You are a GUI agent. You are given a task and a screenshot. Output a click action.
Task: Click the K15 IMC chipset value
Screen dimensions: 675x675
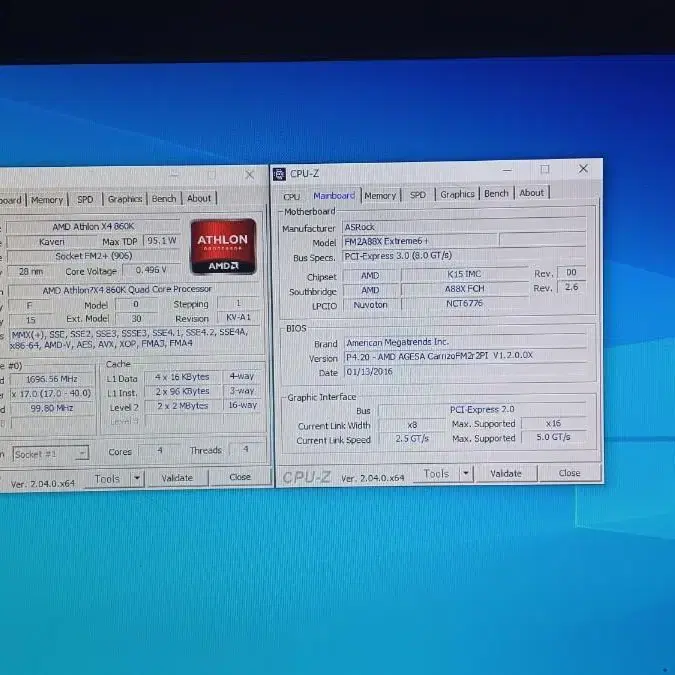464,274
